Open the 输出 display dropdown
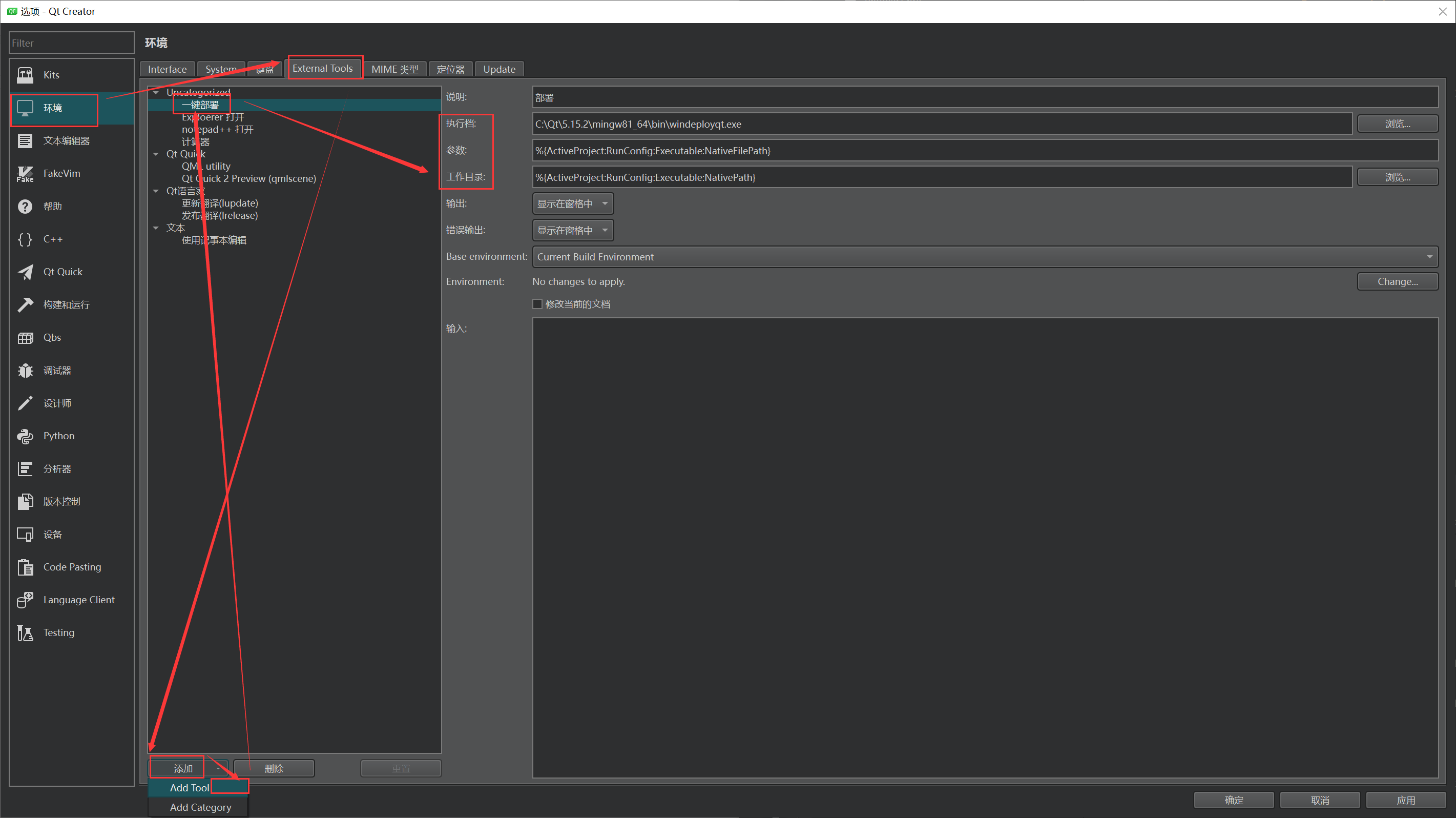Image resolution: width=1456 pixels, height=818 pixels. [573, 203]
